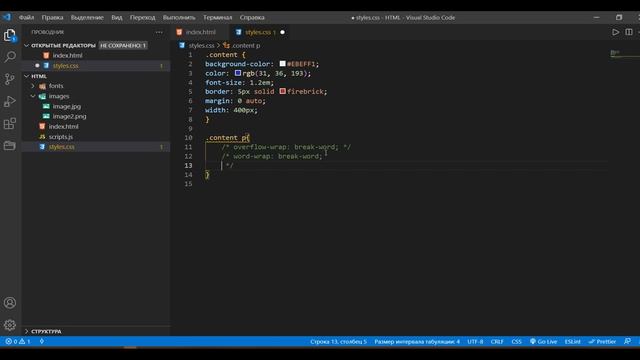This screenshot has width=640, height=360.
Task: Click the UTF-8 encoding indicator
Action: (x=475, y=342)
